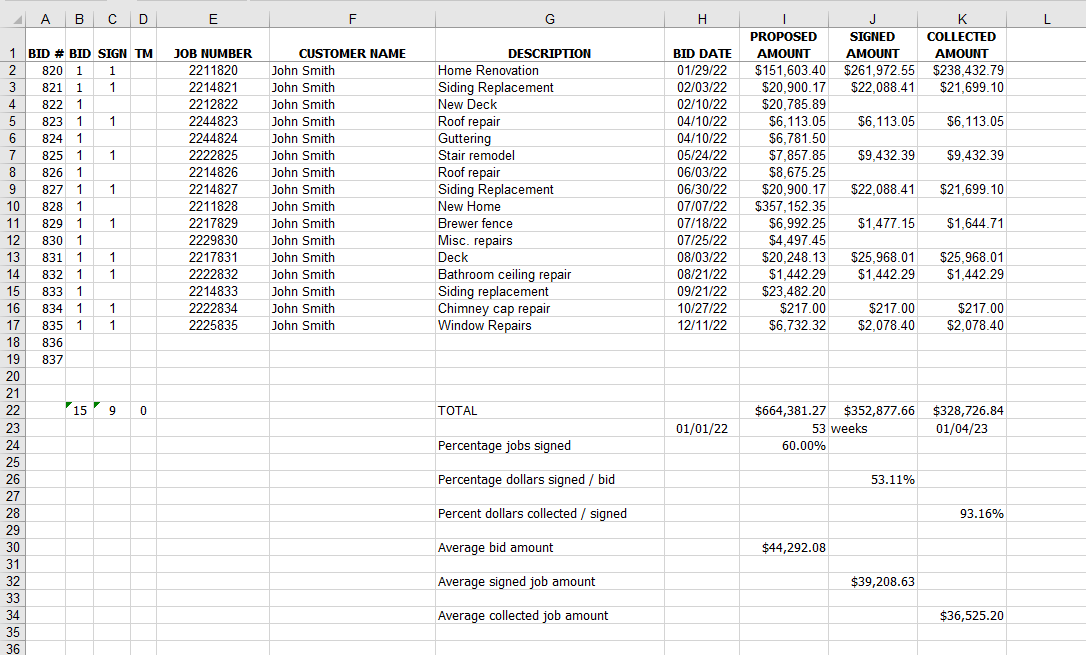Select column header K for COLLECTED AMOUNT
The image size is (1086, 655).
(961, 18)
